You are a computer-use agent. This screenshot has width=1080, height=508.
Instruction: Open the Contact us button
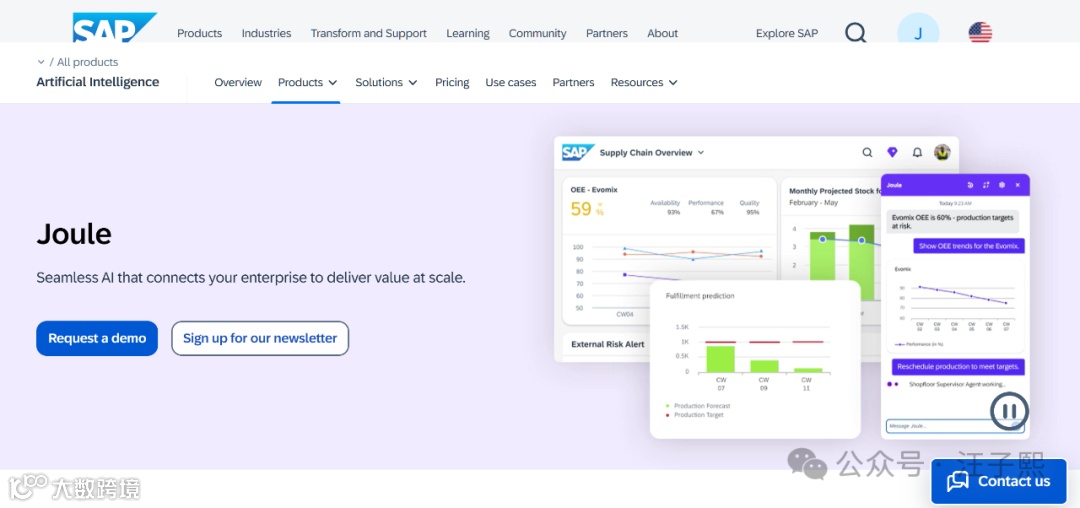click(999, 482)
